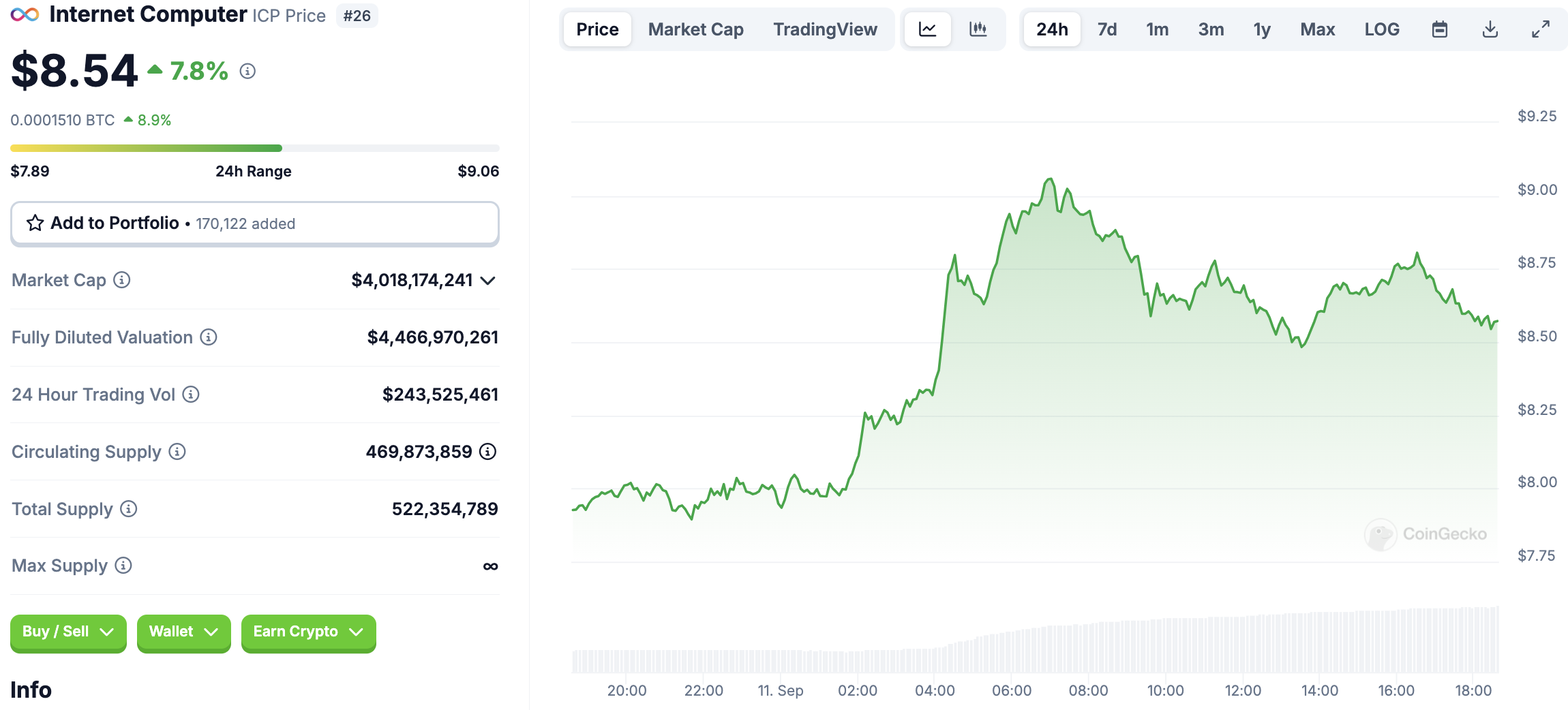Open the Earn Crypto dropdown
Image resolution: width=1568 pixels, height=710 pixels.
308,632
